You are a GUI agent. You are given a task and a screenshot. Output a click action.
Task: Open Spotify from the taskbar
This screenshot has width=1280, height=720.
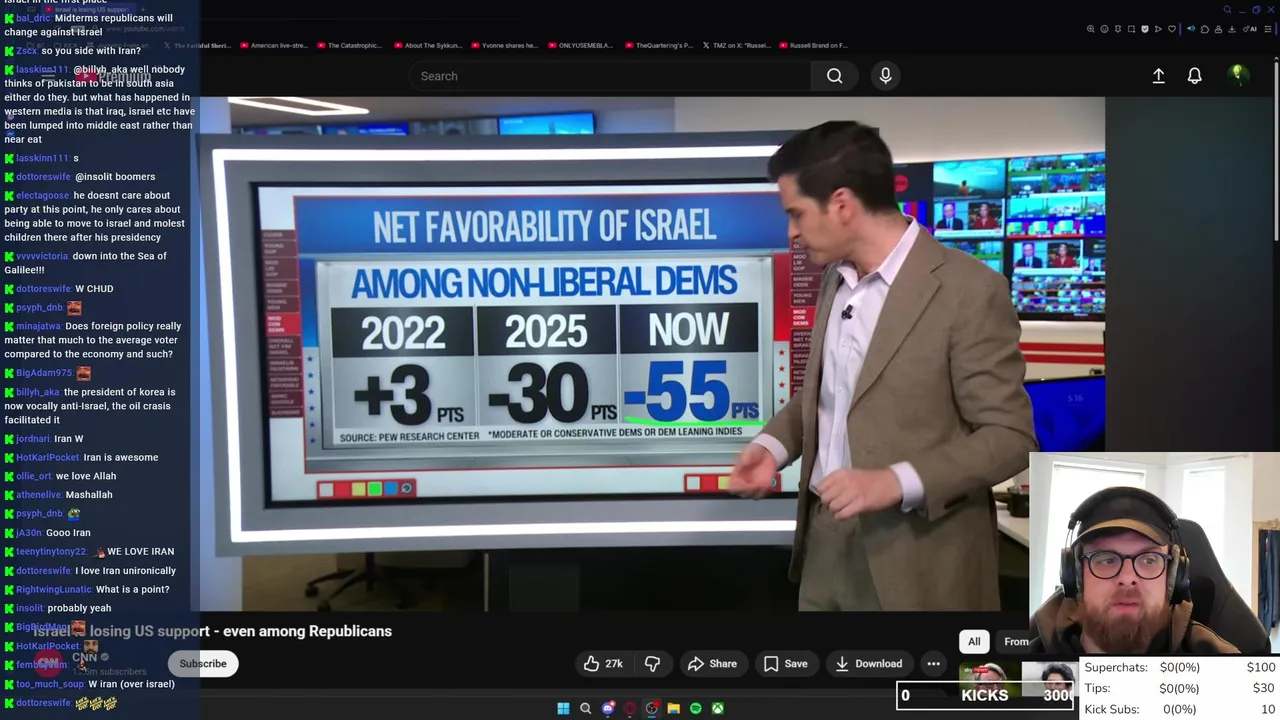(695, 708)
